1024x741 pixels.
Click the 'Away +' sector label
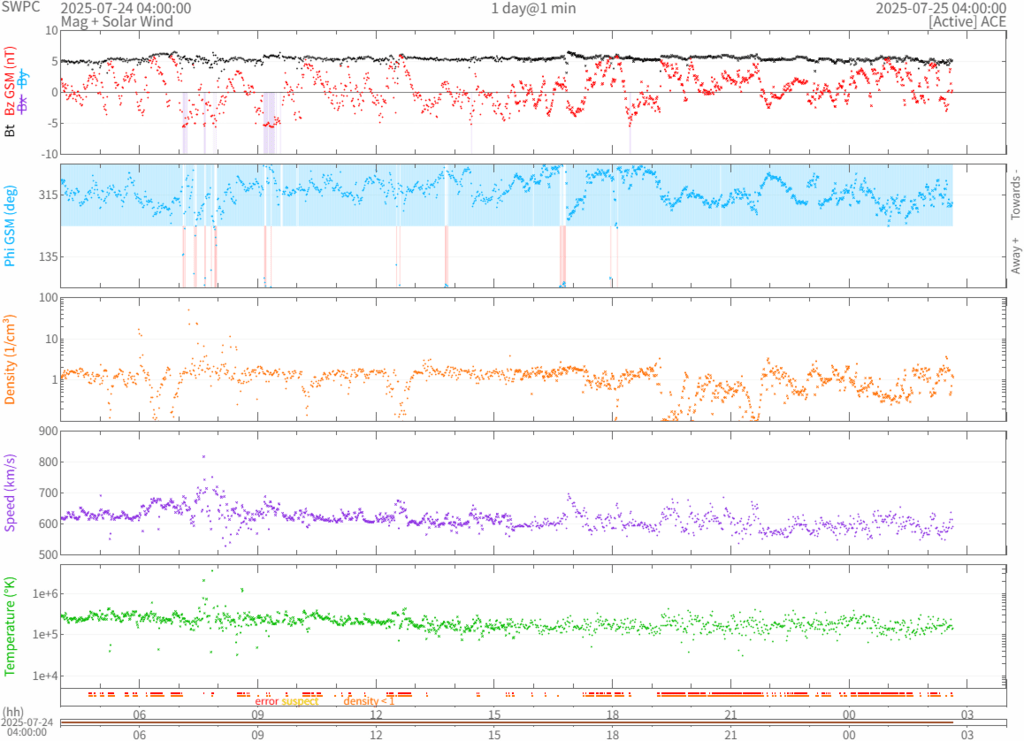click(1016, 256)
